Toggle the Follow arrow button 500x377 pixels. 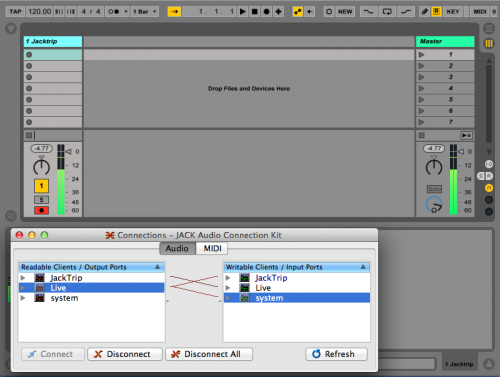174,12
